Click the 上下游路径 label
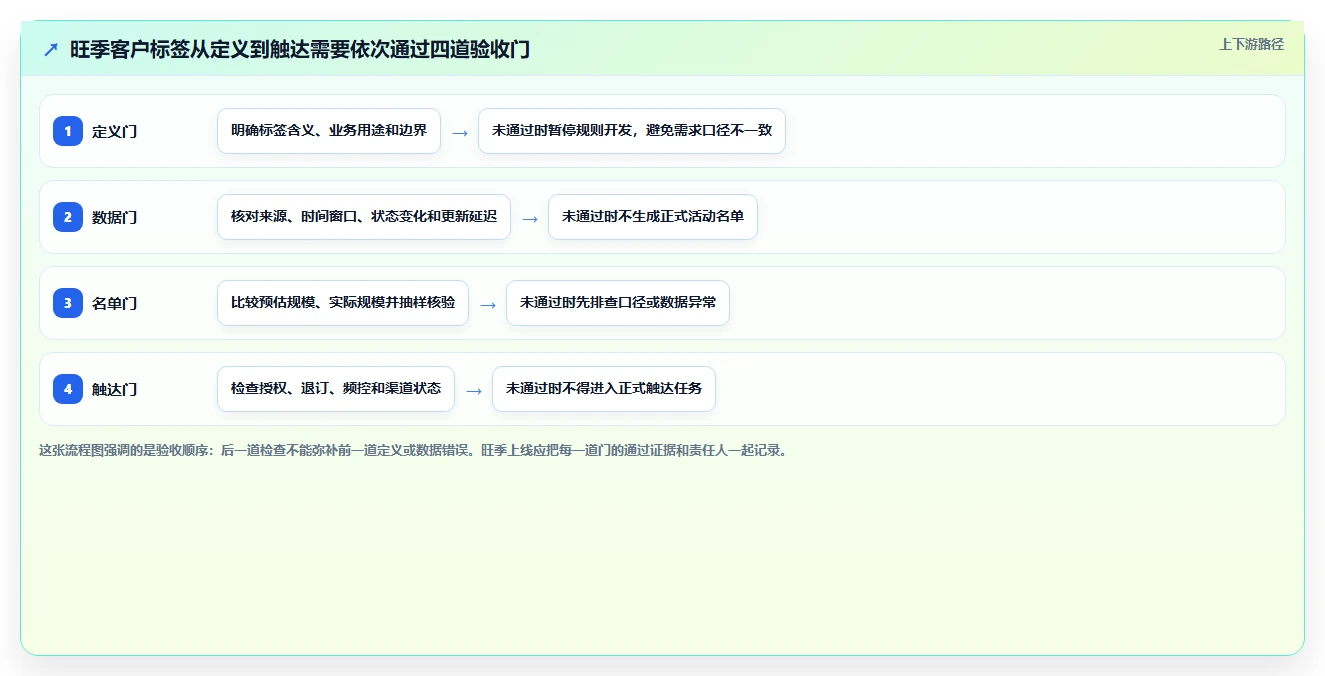Viewport: 1325px width, 676px height. click(1251, 44)
